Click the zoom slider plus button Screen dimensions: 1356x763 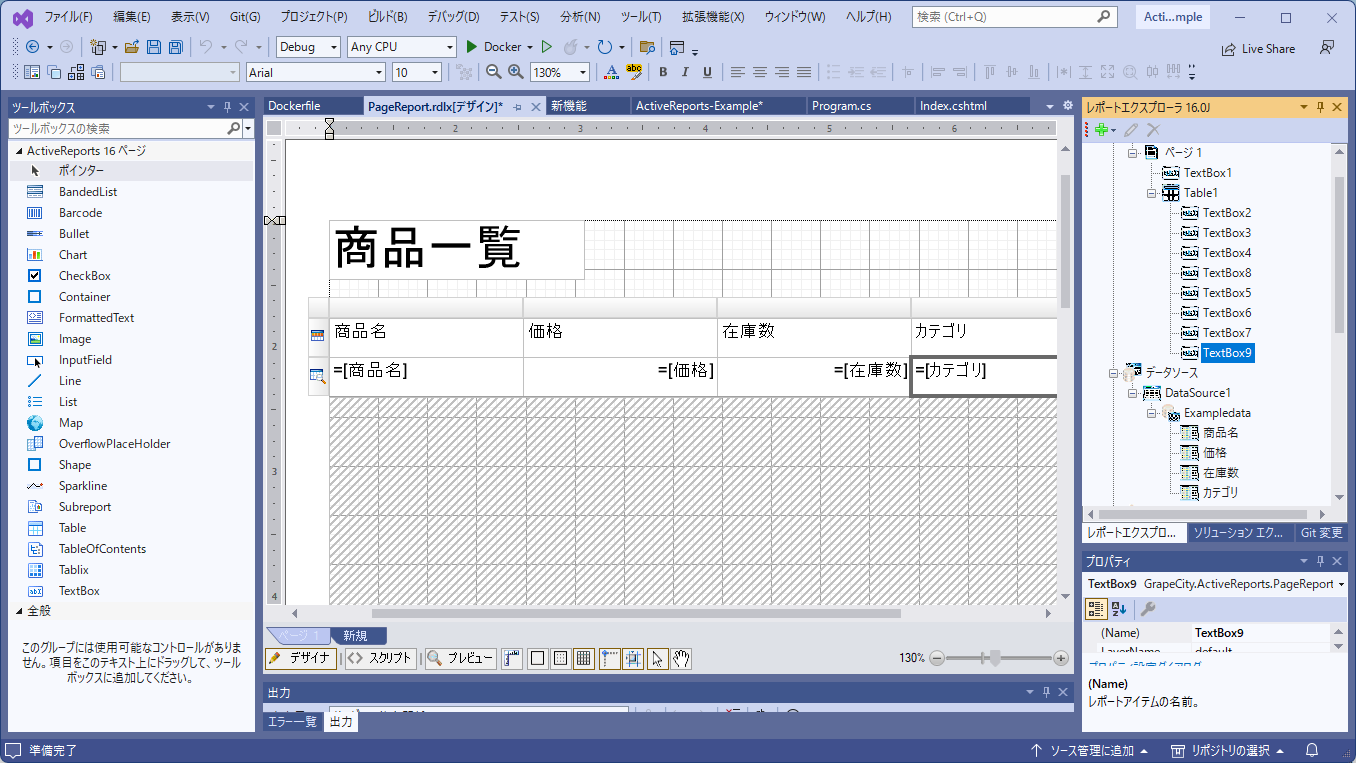pyautogui.click(x=1061, y=658)
